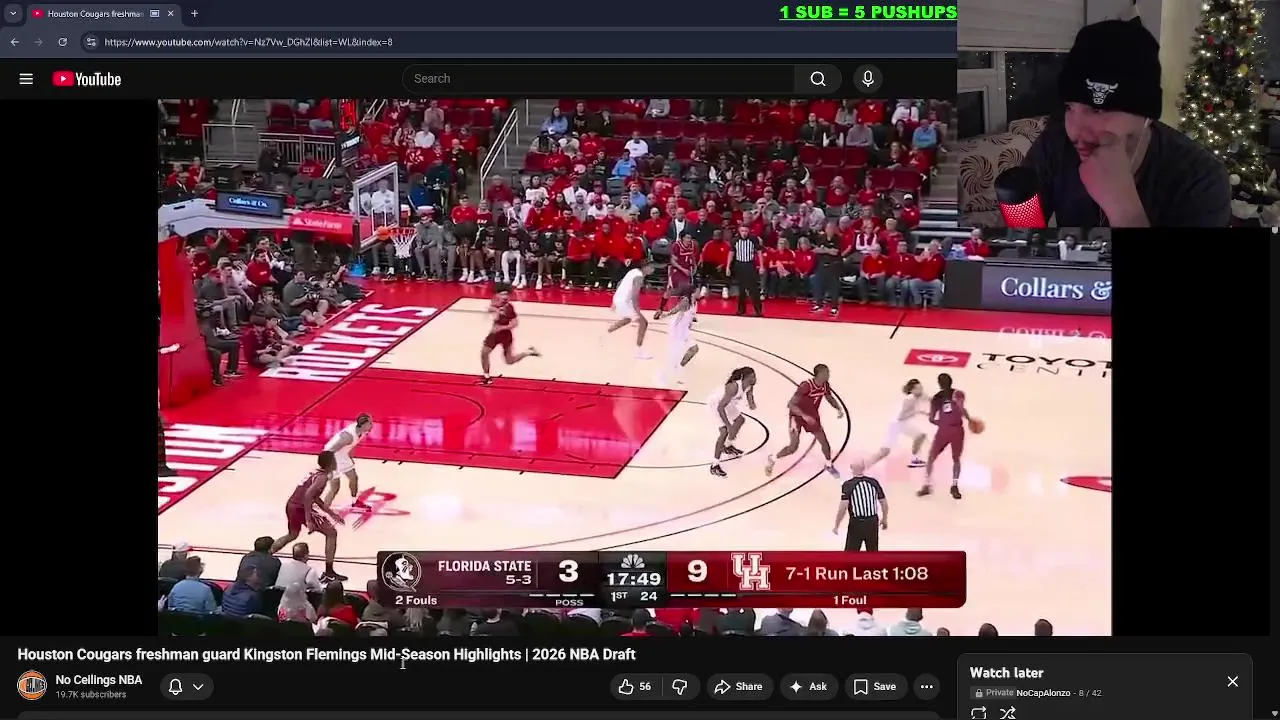Click the browser address bar URL
This screenshot has width=1280, height=720.
point(248,42)
